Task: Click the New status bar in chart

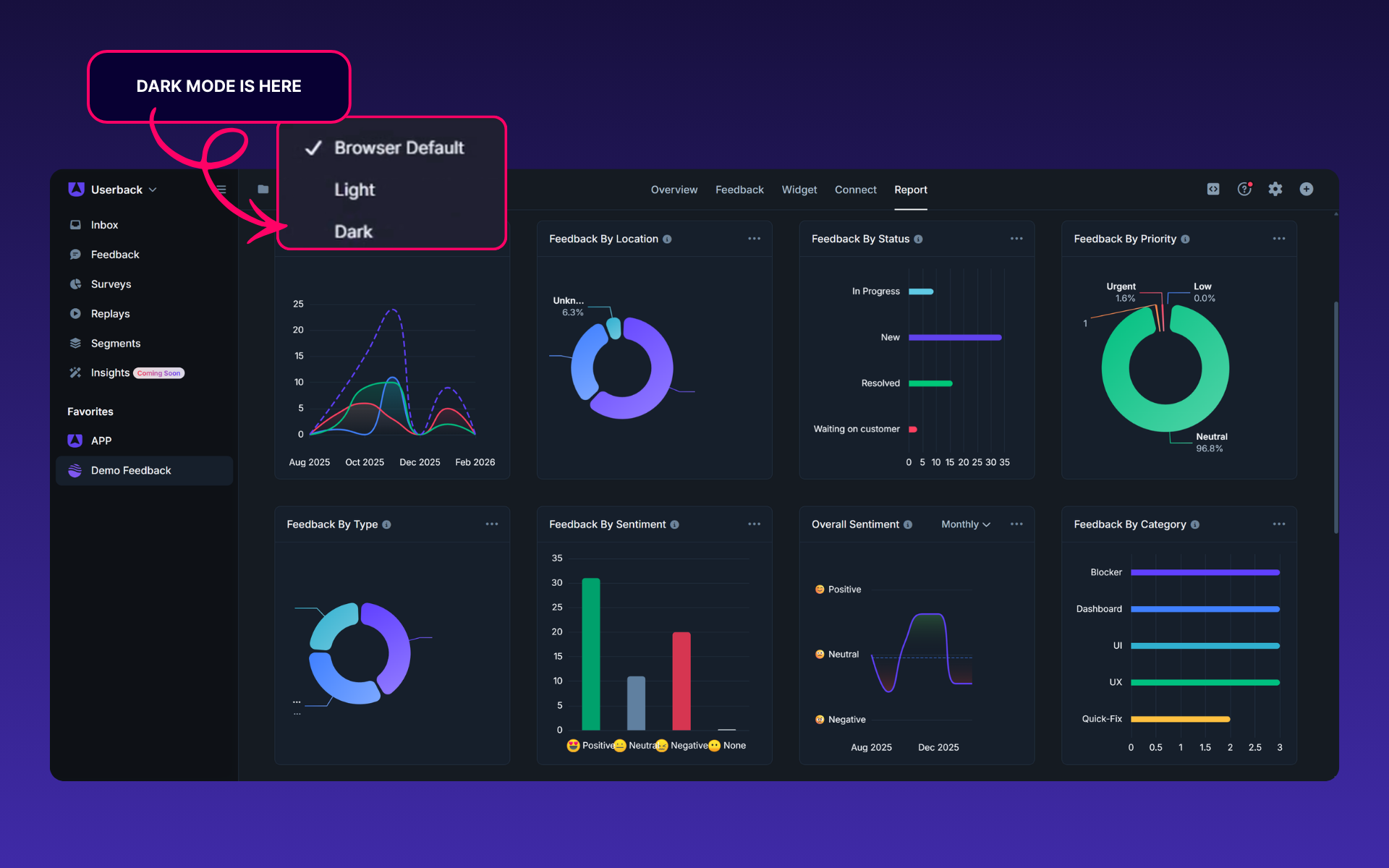Action: coord(955,337)
